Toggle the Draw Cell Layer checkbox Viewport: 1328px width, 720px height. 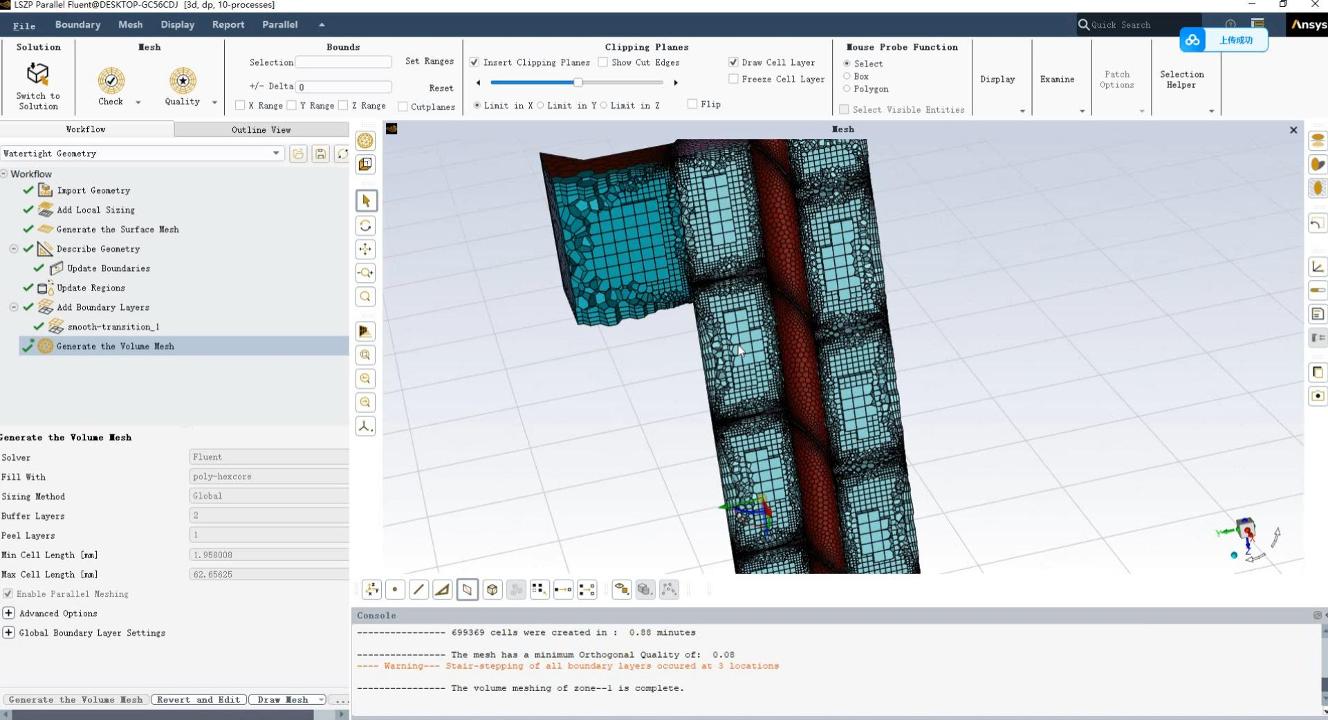733,62
